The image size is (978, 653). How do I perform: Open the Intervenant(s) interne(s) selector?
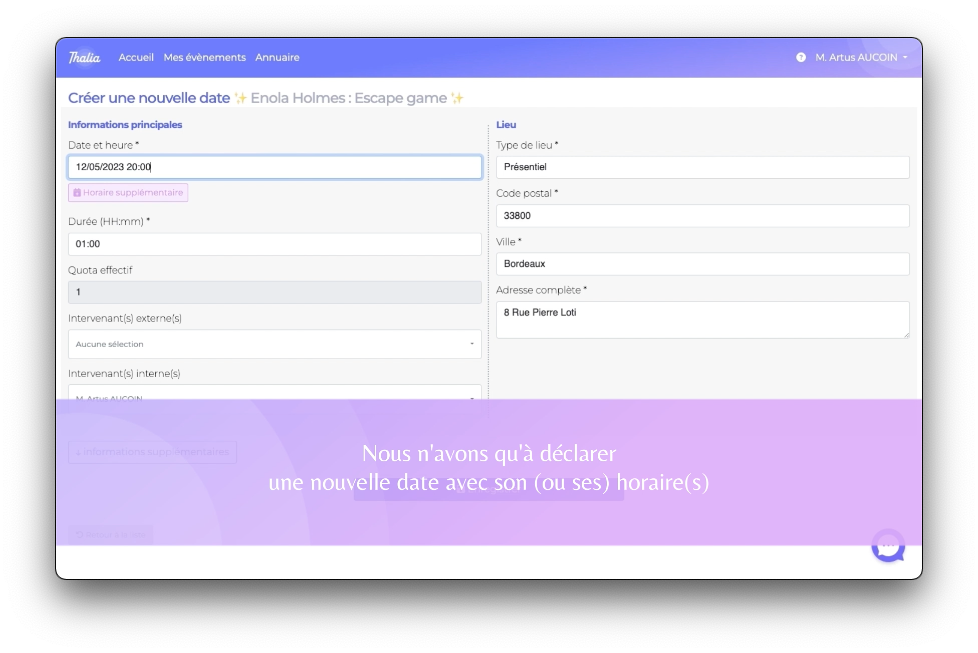[274, 396]
